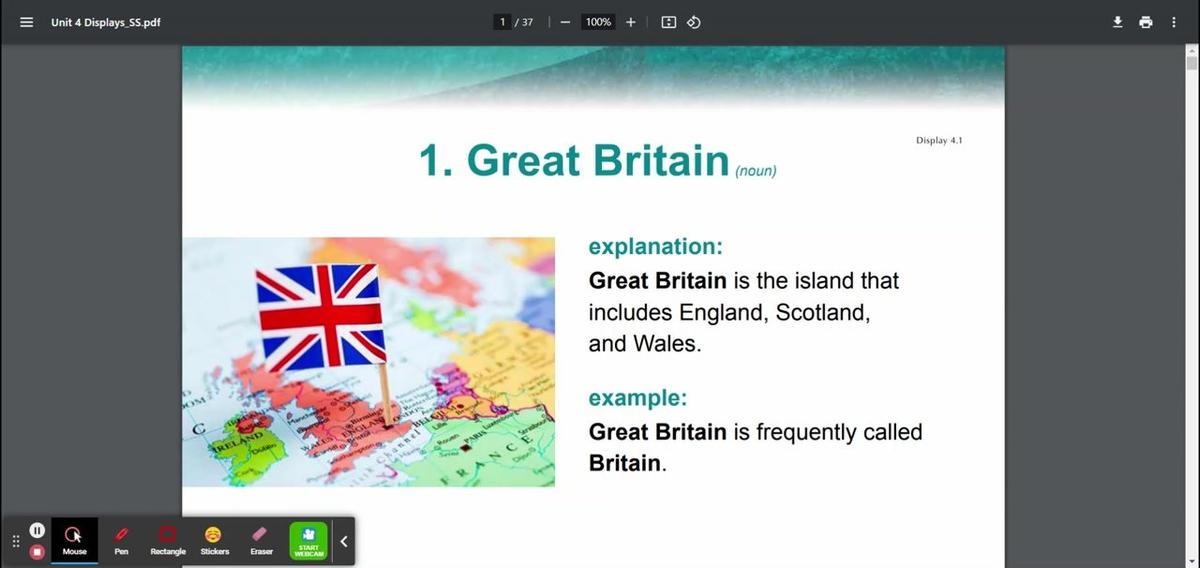Viewport: 1200px width, 568px height.
Task: Click the bold word 'Britain.' at end
Action: pyautogui.click(x=627, y=463)
